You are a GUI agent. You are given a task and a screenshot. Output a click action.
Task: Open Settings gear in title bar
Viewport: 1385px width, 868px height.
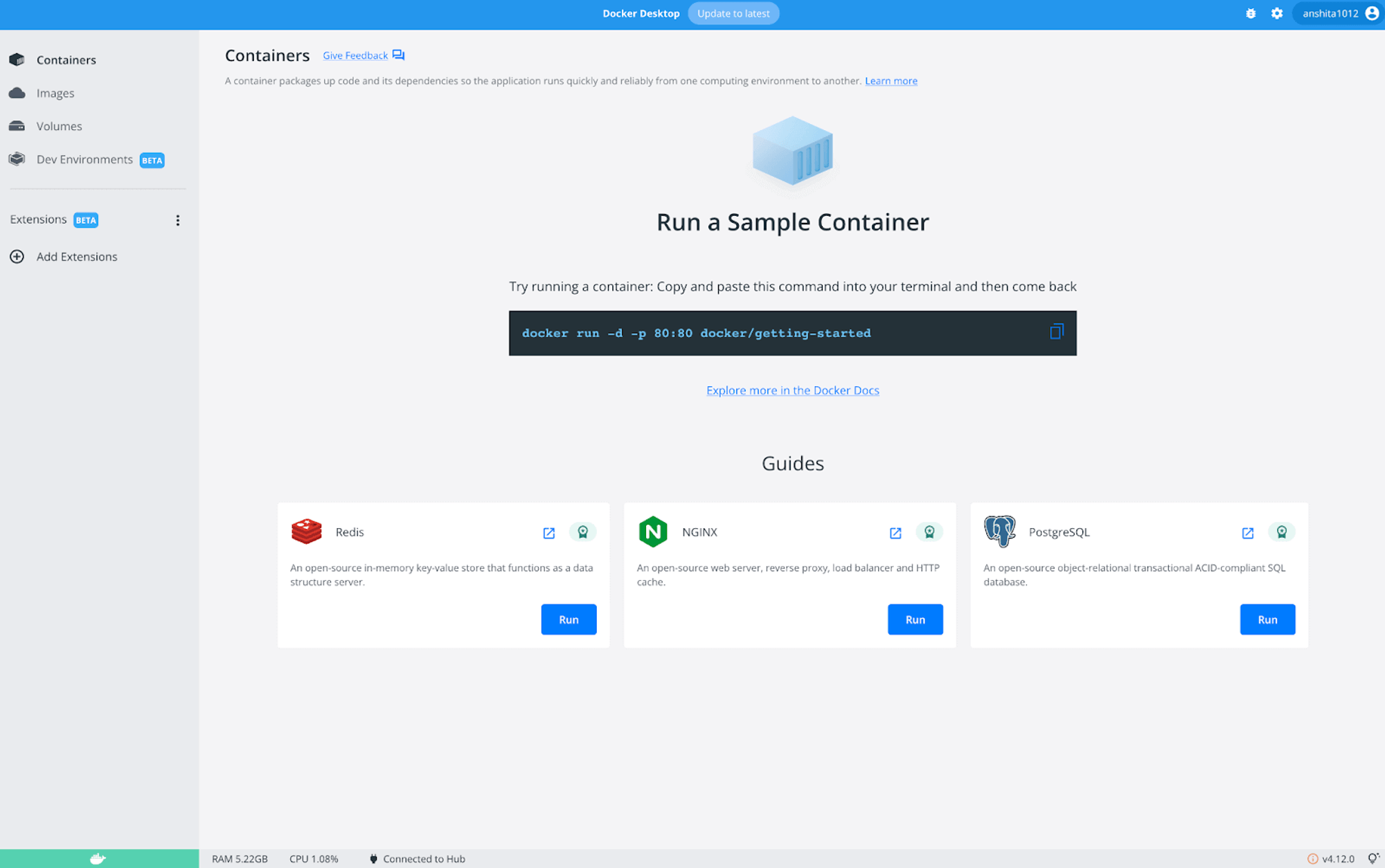pyautogui.click(x=1276, y=13)
